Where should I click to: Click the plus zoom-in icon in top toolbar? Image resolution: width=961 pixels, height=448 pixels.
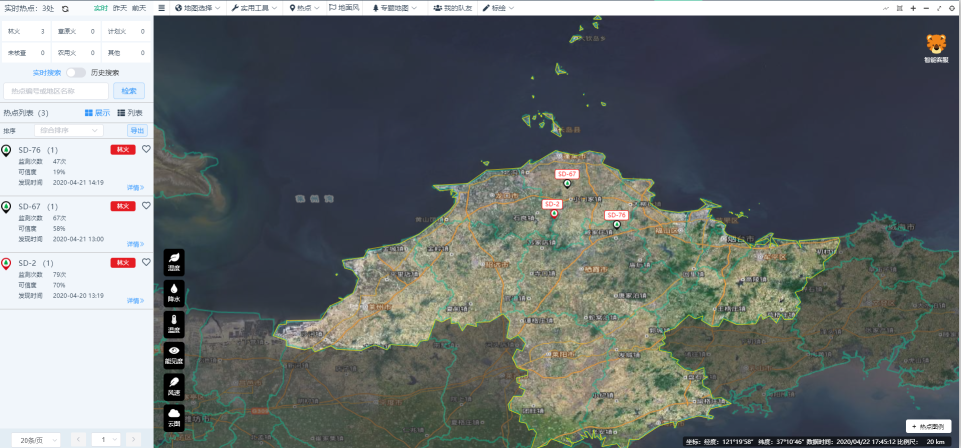pos(913,8)
